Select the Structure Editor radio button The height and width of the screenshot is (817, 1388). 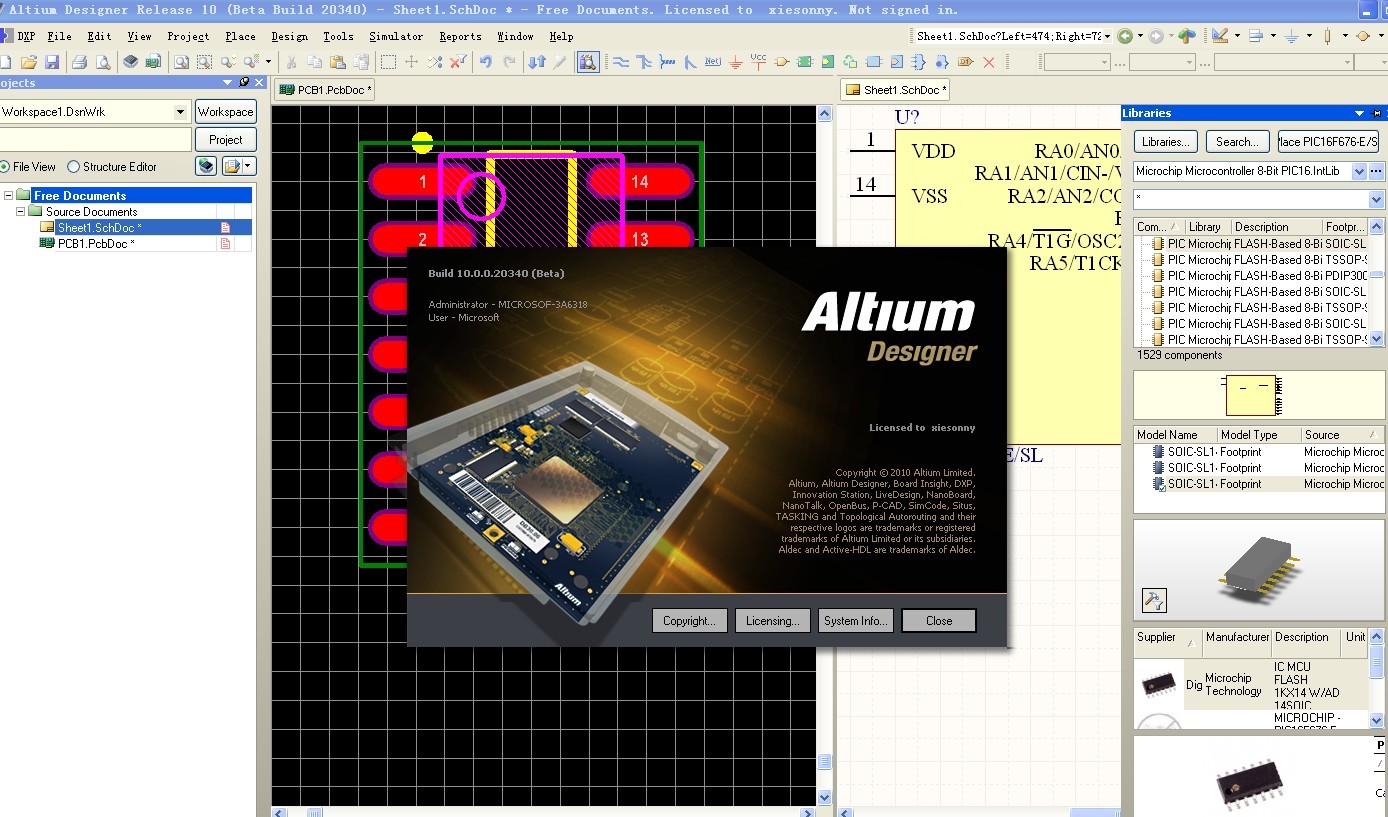click(73, 167)
